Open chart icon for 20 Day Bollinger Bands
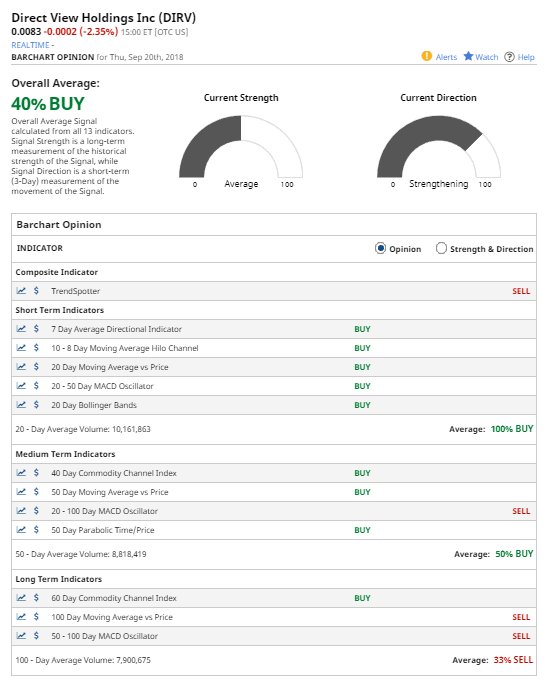 (x=21, y=405)
